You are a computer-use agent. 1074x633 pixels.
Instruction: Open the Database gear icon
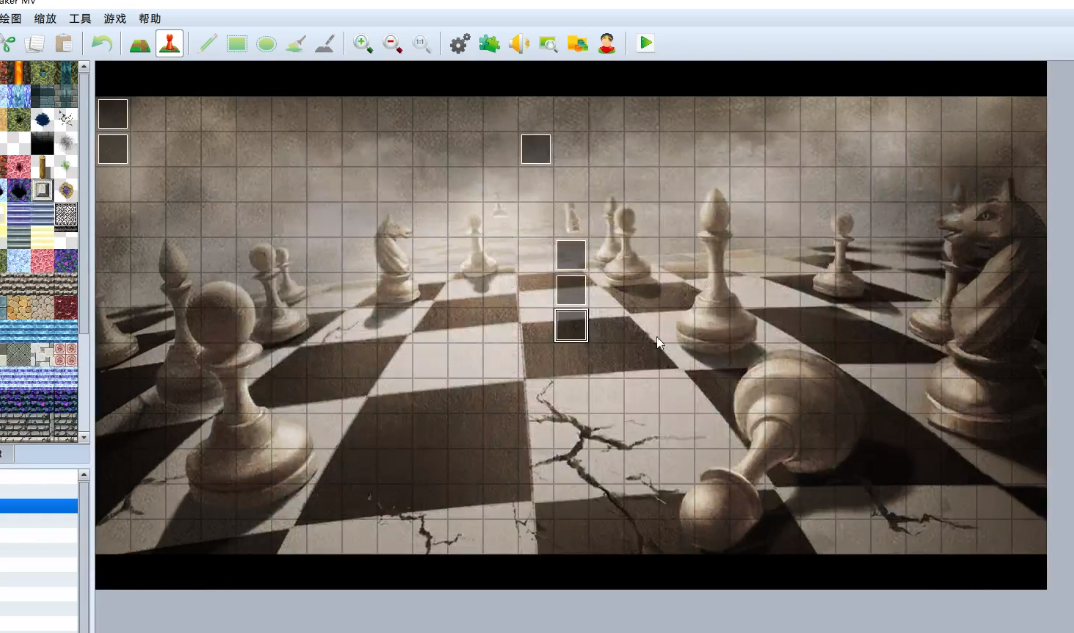click(x=460, y=44)
